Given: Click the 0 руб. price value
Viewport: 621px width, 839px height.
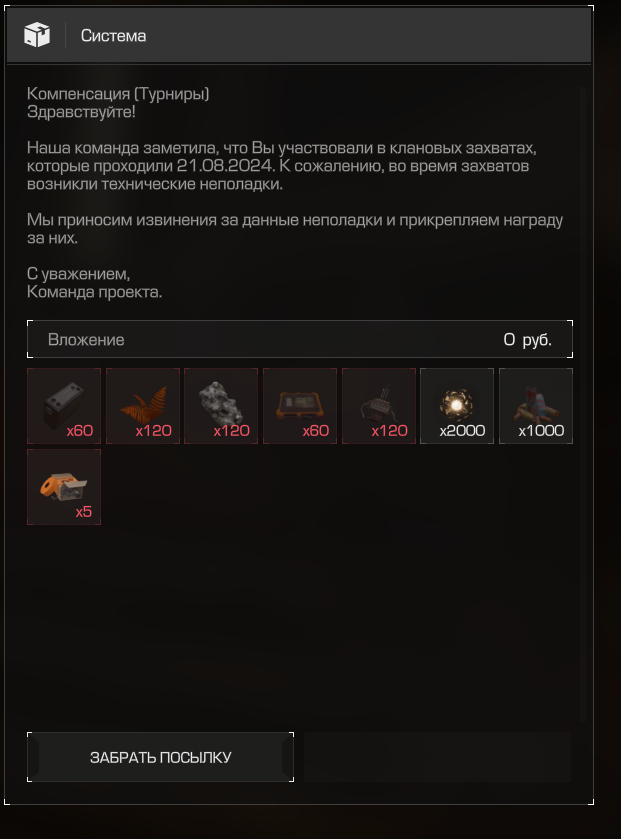Looking at the screenshot, I should (x=527, y=340).
